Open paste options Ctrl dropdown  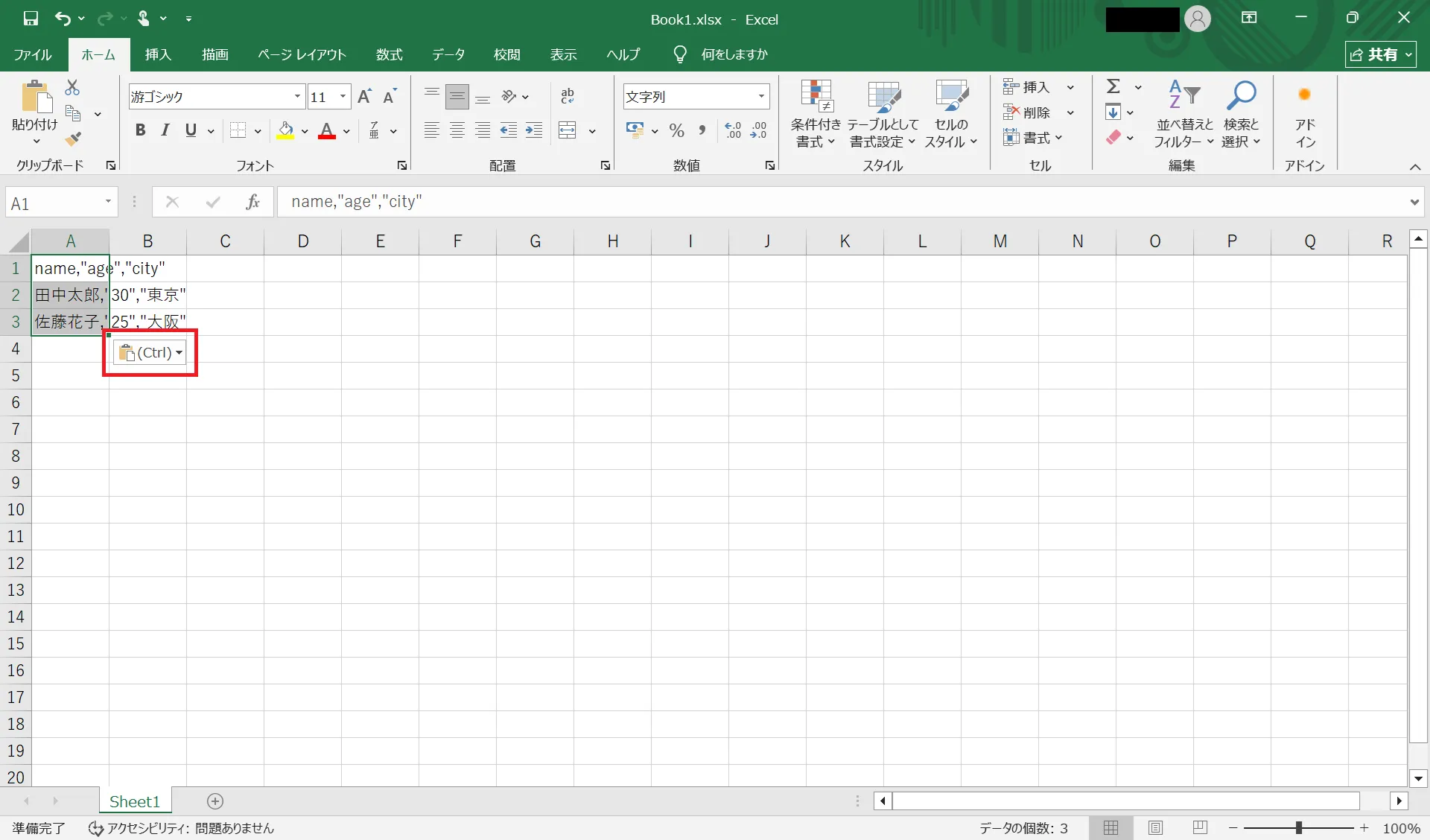[150, 353]
